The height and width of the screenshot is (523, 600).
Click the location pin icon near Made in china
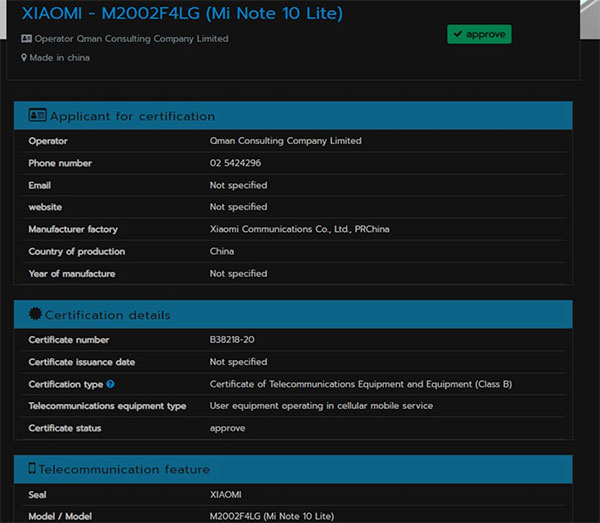coord(24,58)
